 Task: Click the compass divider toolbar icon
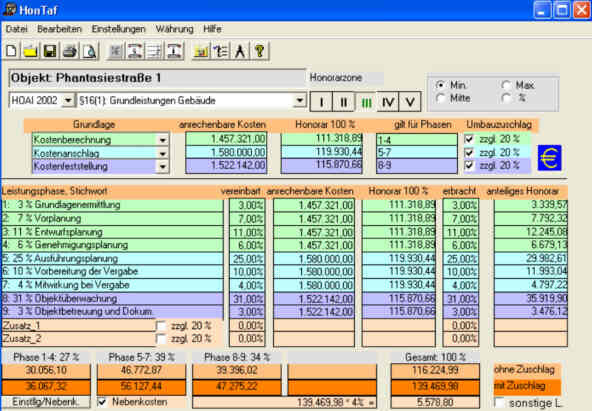click(240, 51)
